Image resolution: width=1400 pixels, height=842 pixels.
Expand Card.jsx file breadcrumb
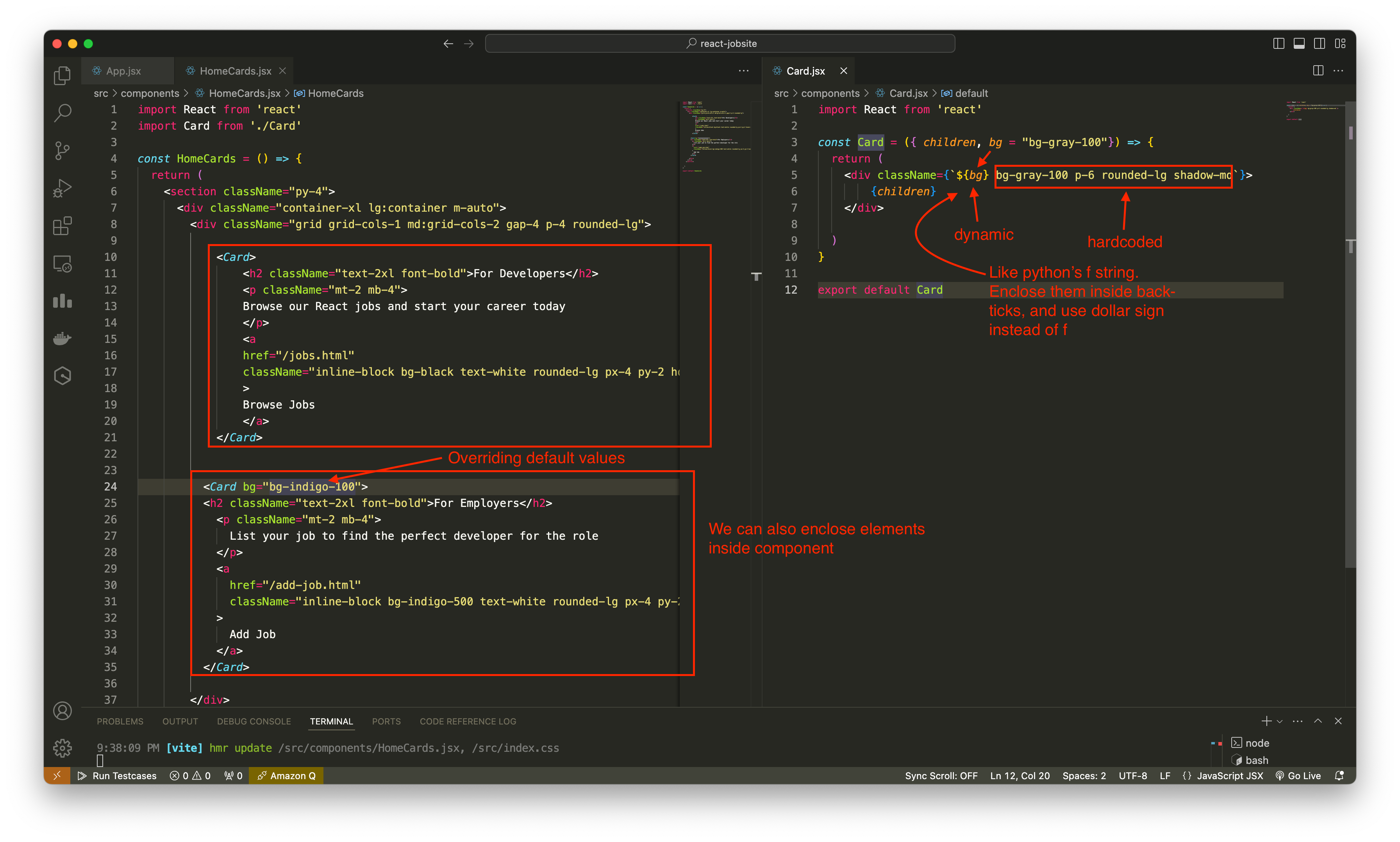tap(902, 93)
